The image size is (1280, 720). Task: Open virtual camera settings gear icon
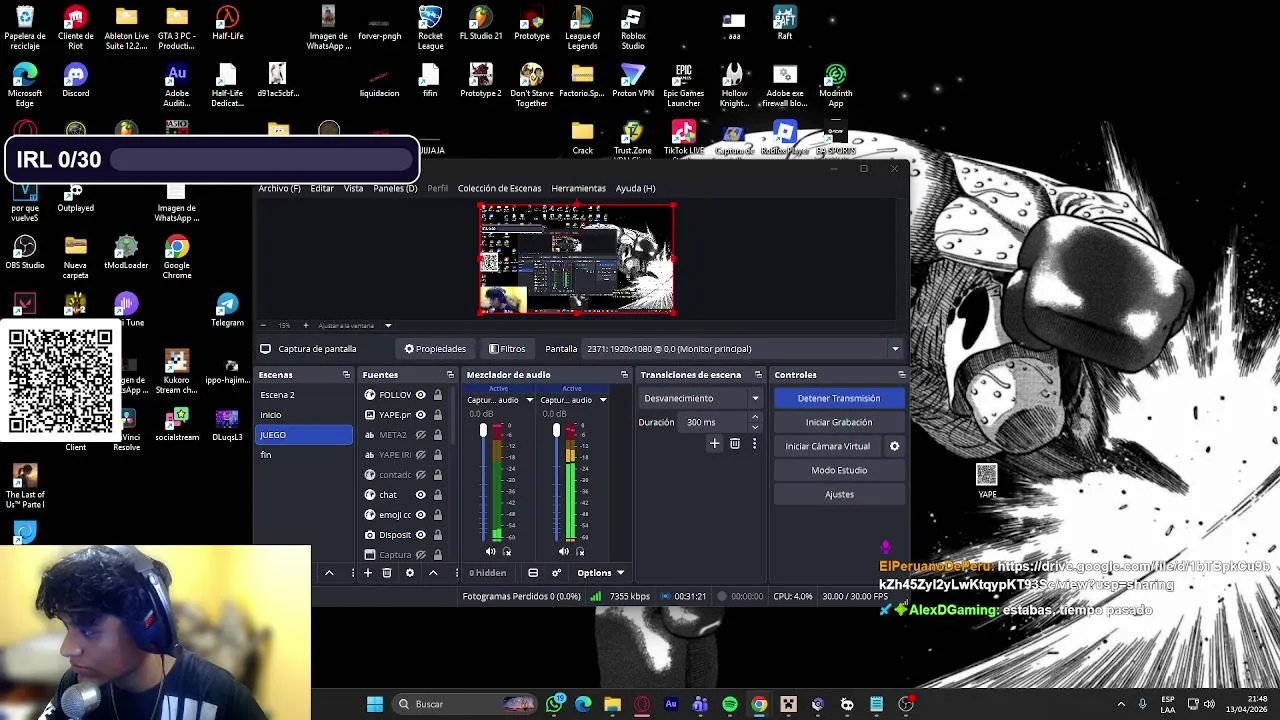tap(895, 446)
